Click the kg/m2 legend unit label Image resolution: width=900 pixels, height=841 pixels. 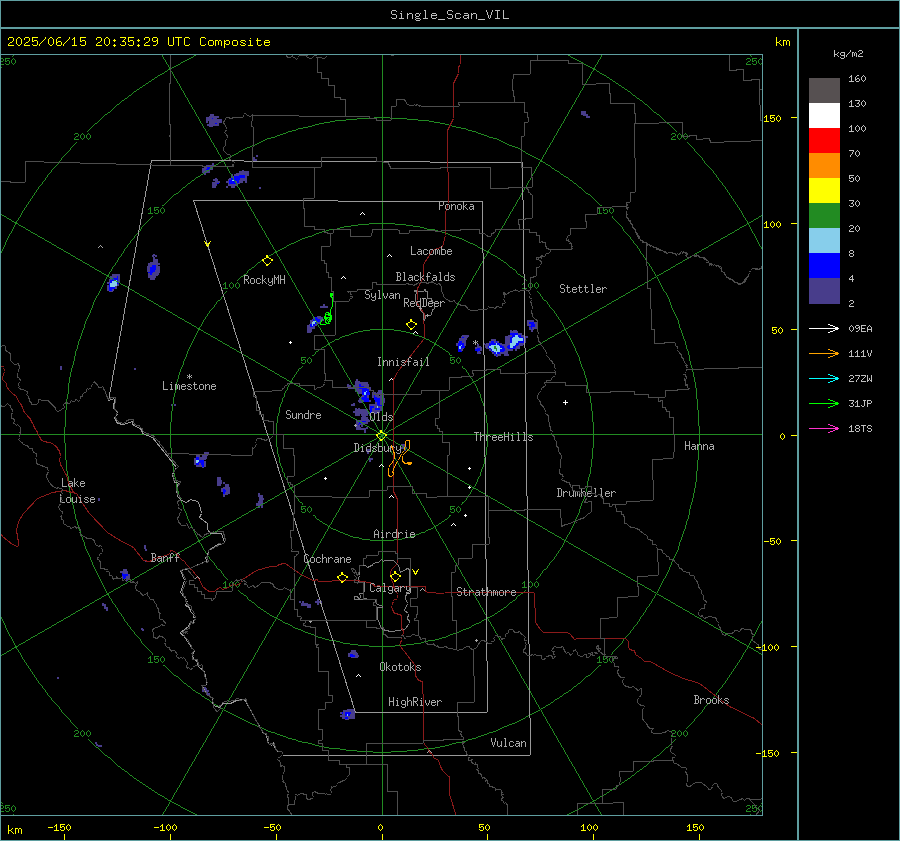point(848,54)
